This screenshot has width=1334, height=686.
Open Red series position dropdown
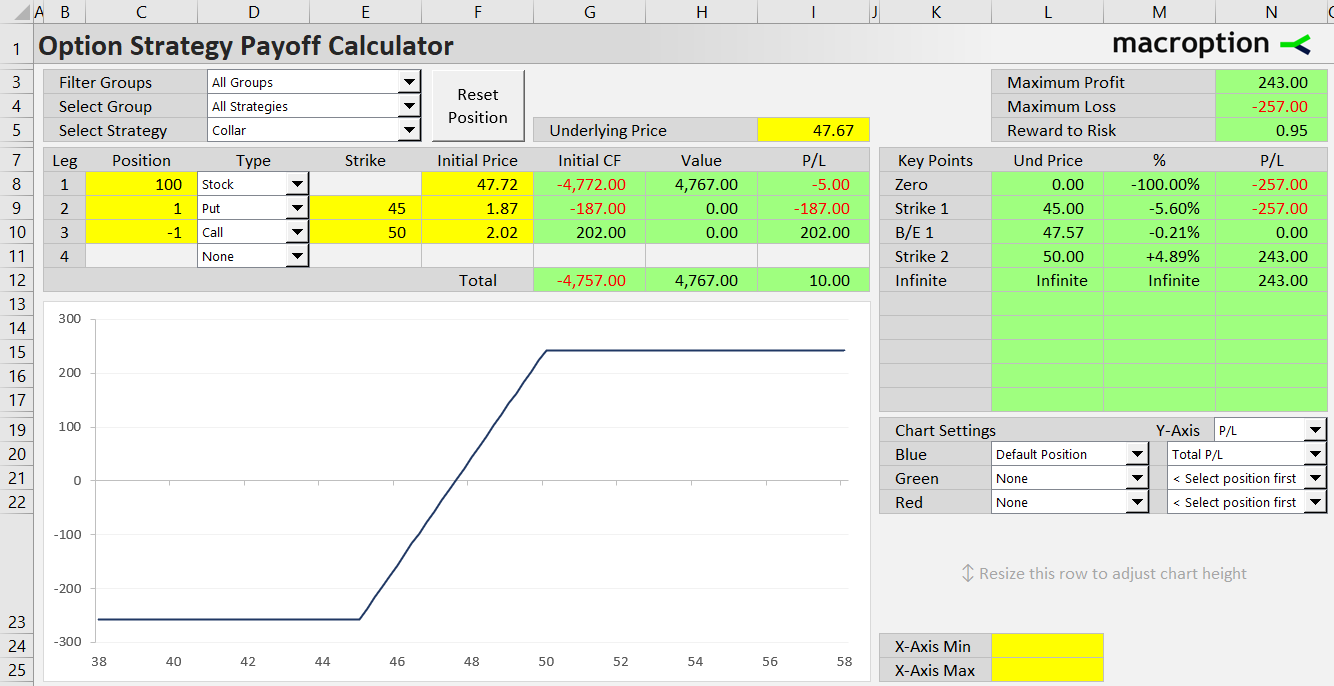click(x=1137, y=502)
